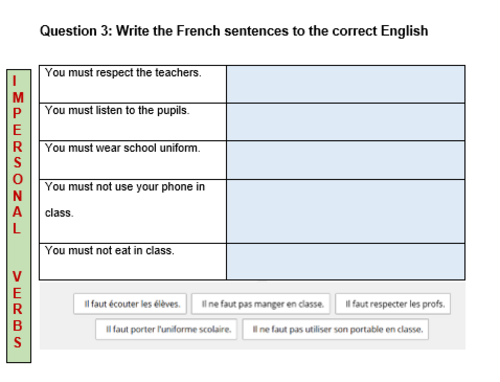Click the 'You must respect the teachers.' cell
Viewport: 500px width, 382px height.
(133, 84)
